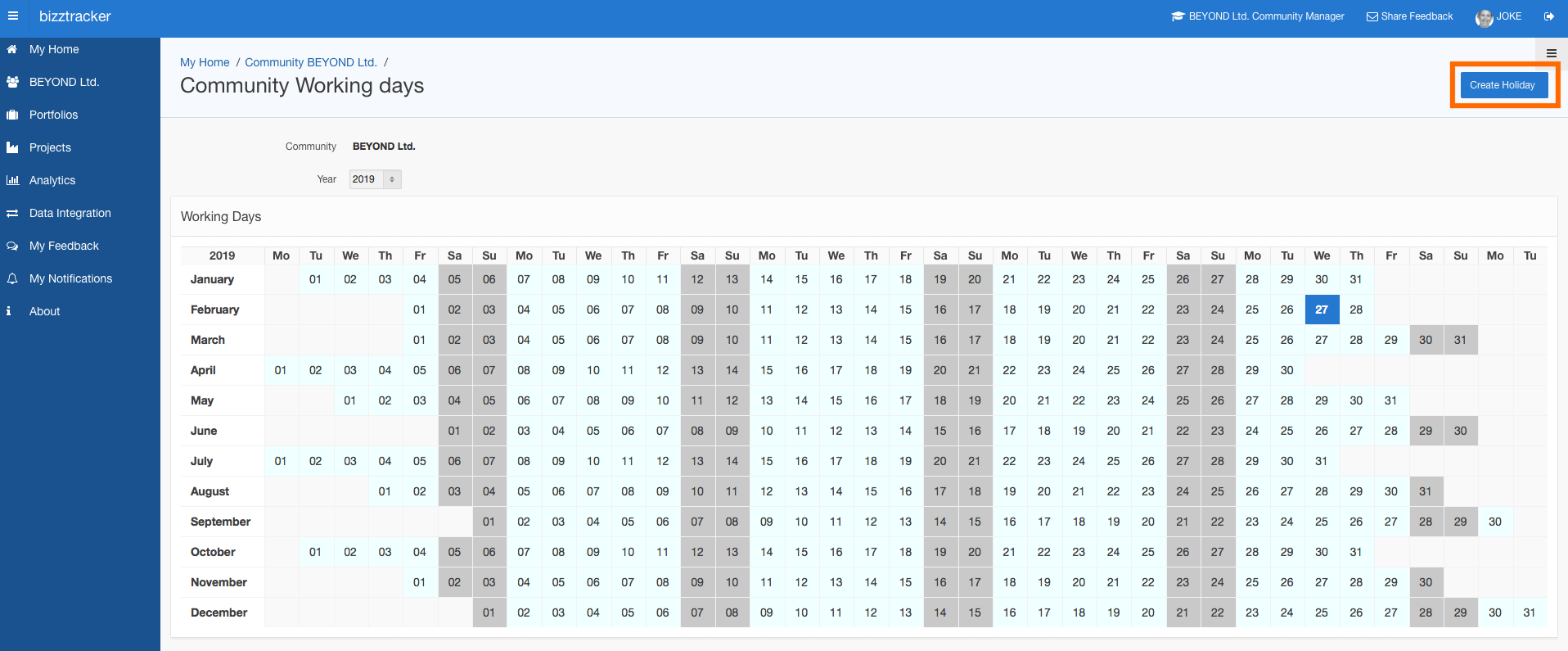Click the My Home house icon

tap(12, 49)
